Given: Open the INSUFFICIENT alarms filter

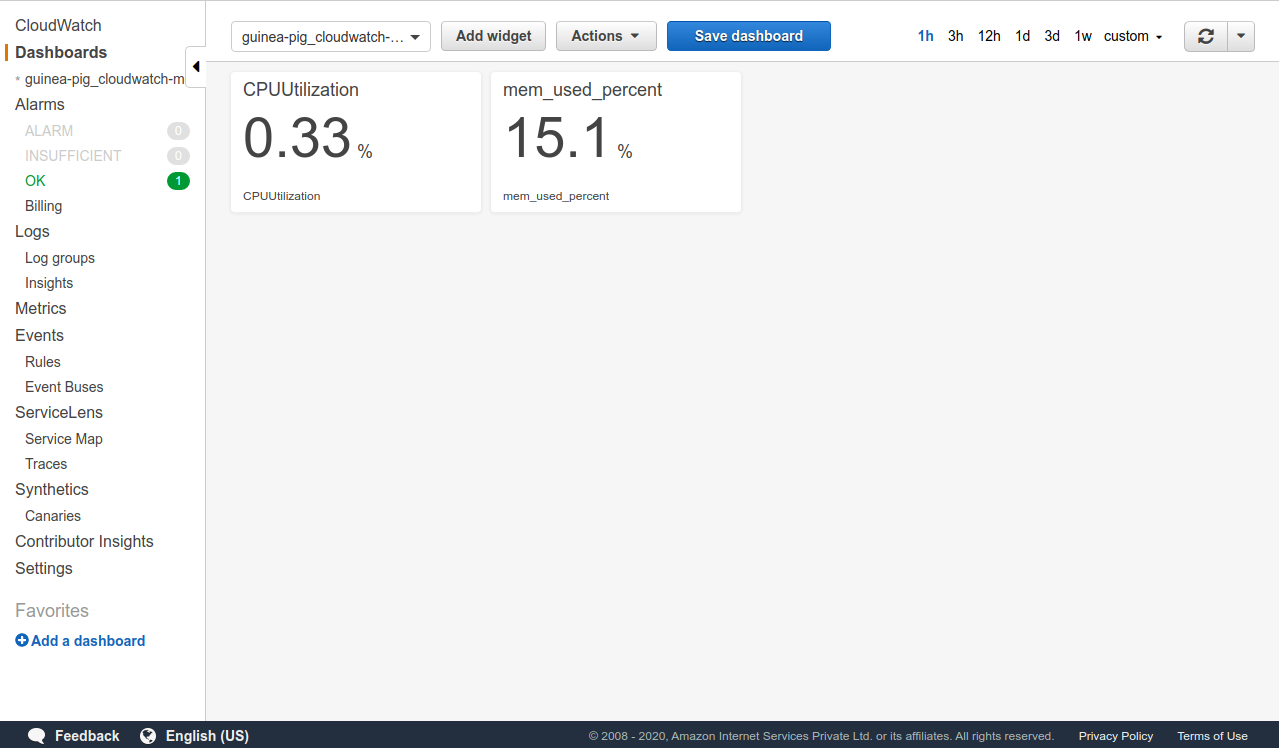Looking at the screenshot, I should [x=73, y=156].
